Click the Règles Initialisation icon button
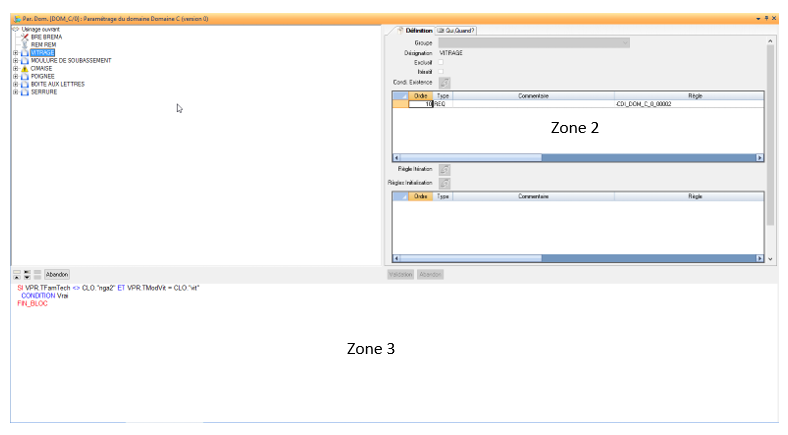 click(x=445, y=183)
